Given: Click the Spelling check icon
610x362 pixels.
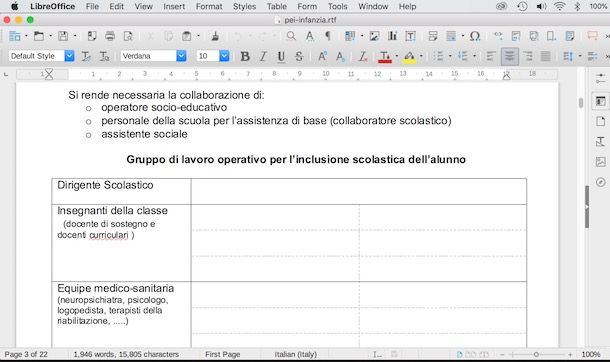Looking at the screenshot, I should 310,36.
